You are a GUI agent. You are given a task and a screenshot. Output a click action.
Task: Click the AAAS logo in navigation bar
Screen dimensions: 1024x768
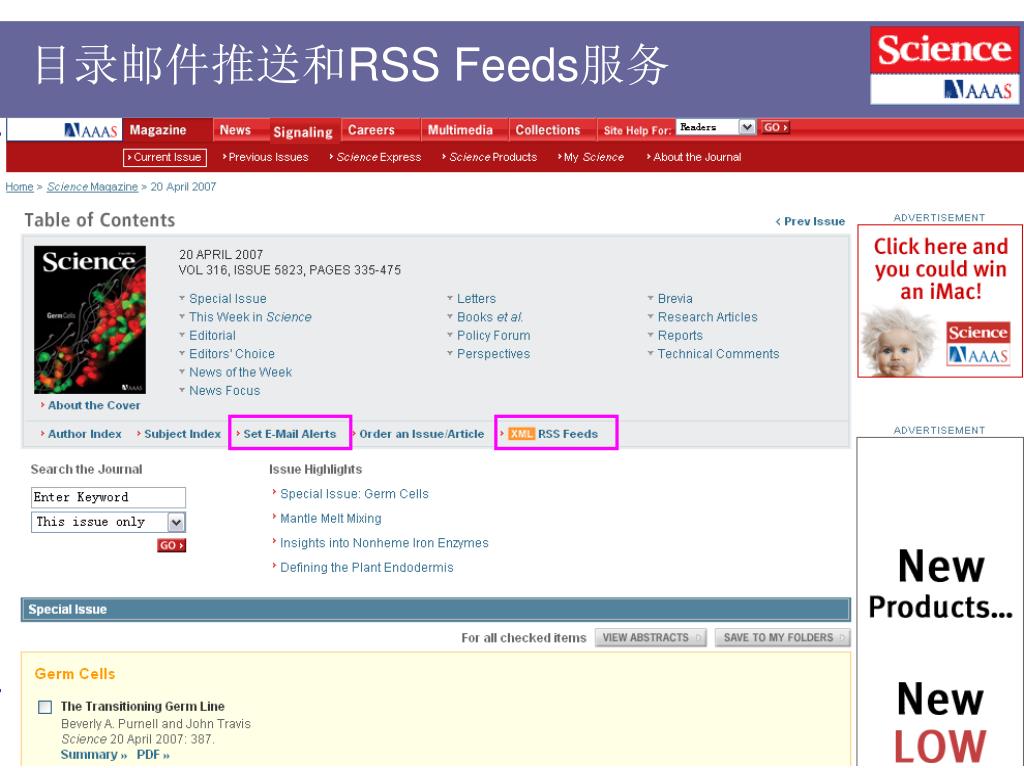(91, 131)
